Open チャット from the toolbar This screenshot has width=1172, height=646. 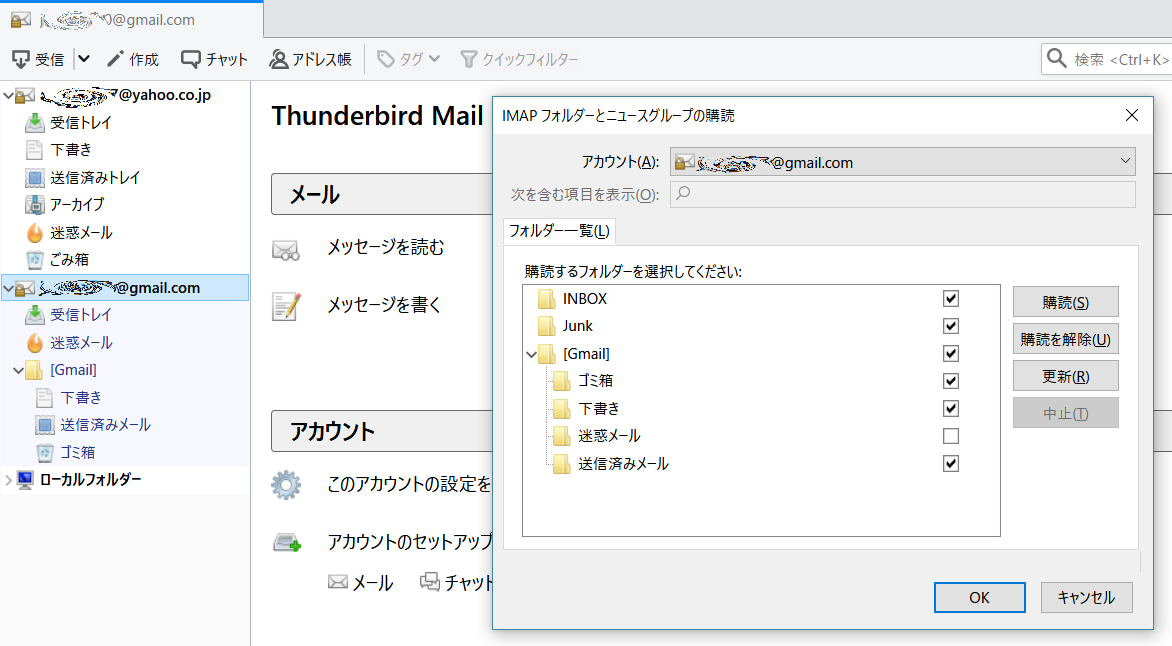(214, 59)
